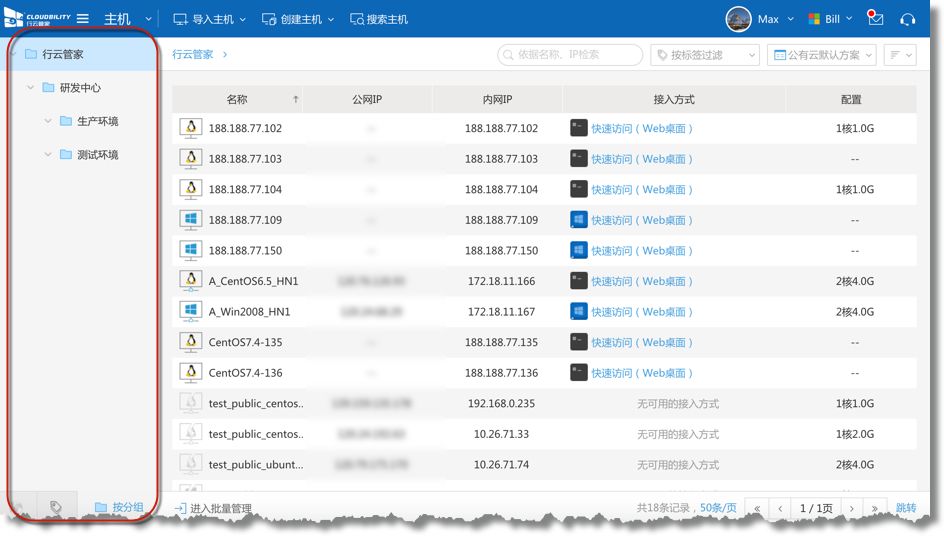Open the hamburger menu next to logo
The height and width of the screenshot is (538, 944).
pyautogui.click(x=83, y=19)
